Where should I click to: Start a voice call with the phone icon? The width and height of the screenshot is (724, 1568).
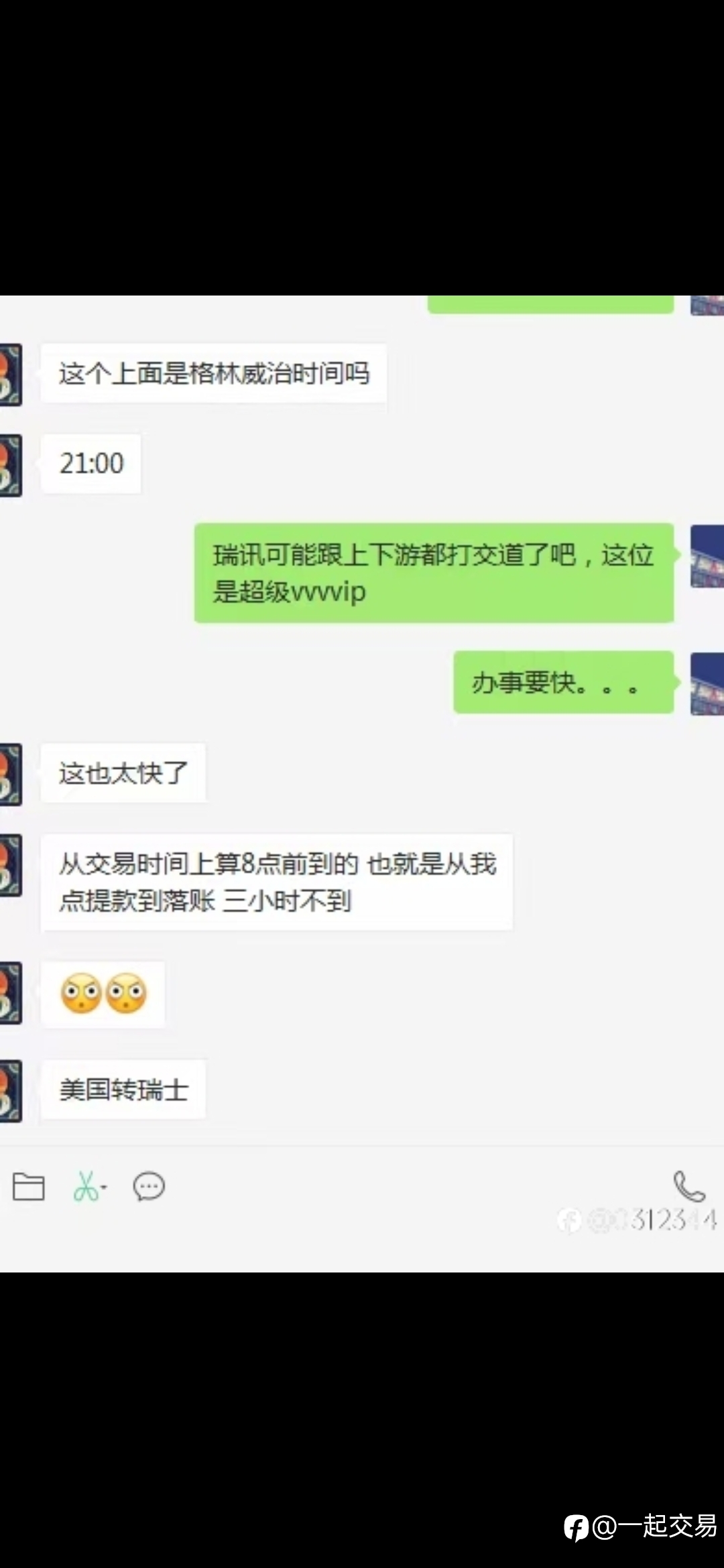pyautogui.click(x=689, y=1187)
